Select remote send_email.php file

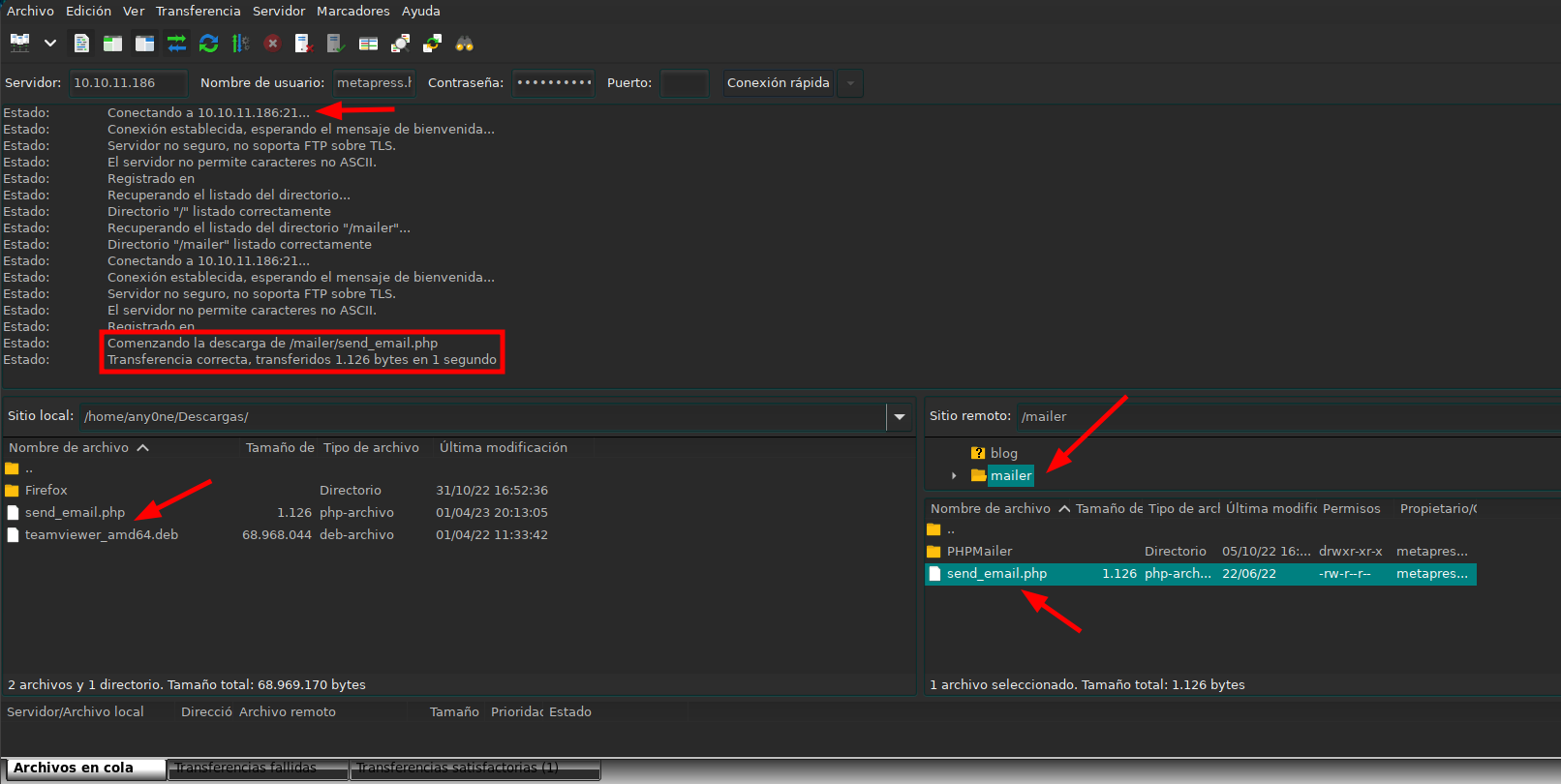(x=1201, y=574)
